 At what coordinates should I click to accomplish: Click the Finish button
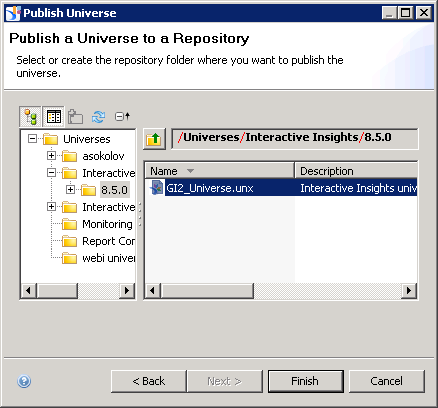[x=306, y=381]
